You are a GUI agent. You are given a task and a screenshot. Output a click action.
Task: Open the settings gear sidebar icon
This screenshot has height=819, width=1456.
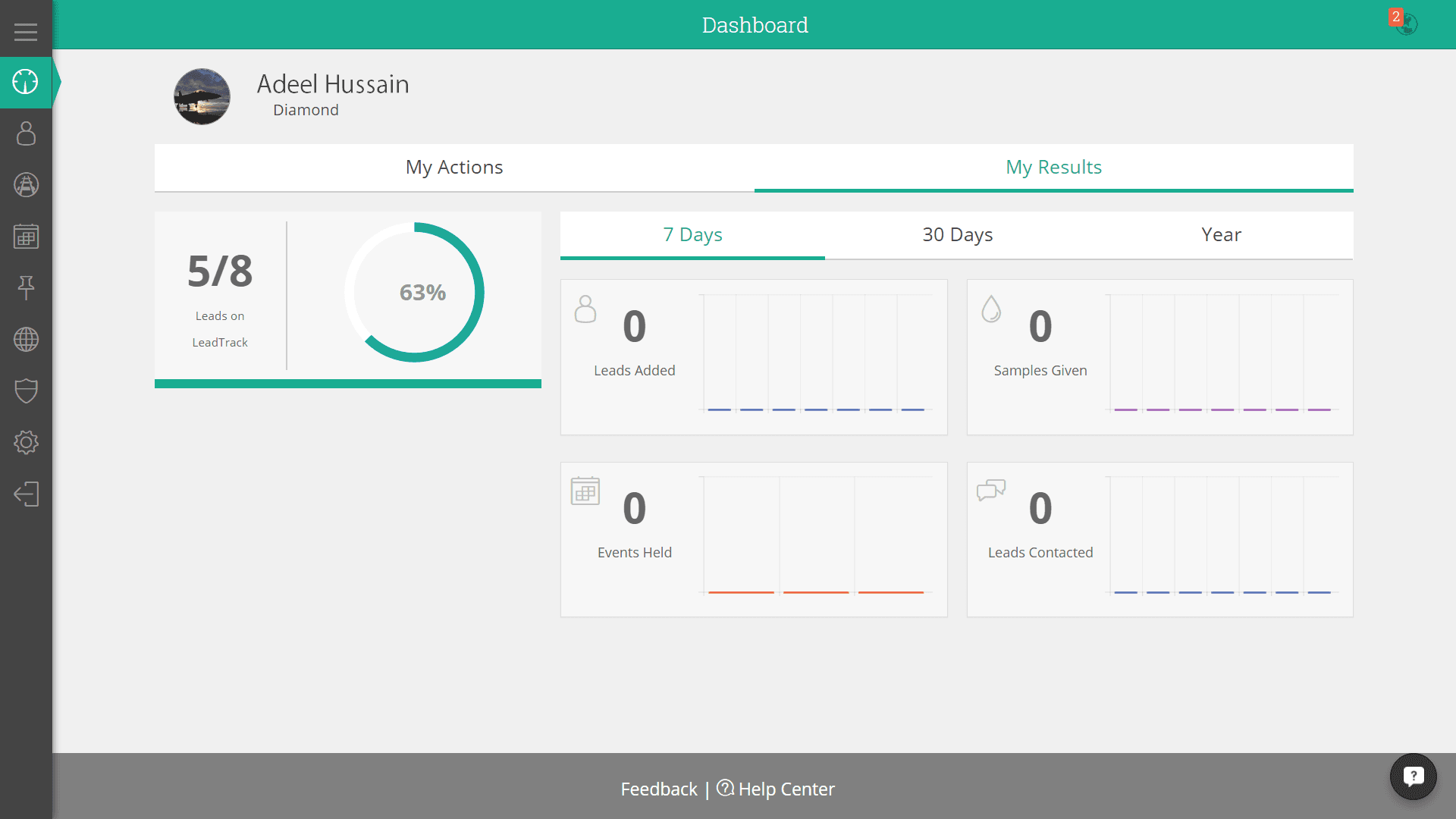tap(26, 442)
